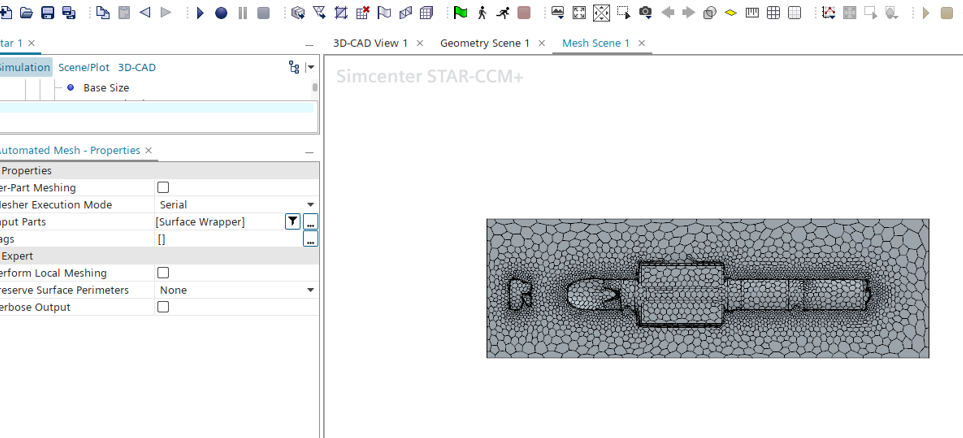This screenshot has height=438, width=963.
Task: Switch to the Geometry Scene 1 tab
Action: pos(485,43)
